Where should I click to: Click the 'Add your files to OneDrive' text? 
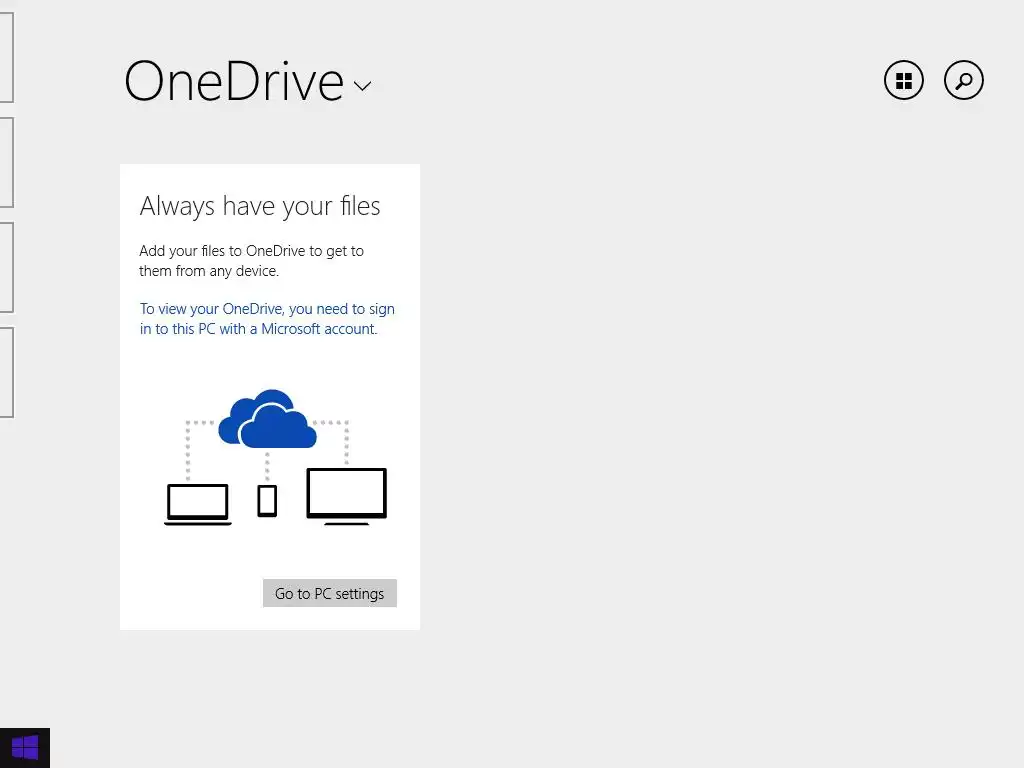coord(251,261)
